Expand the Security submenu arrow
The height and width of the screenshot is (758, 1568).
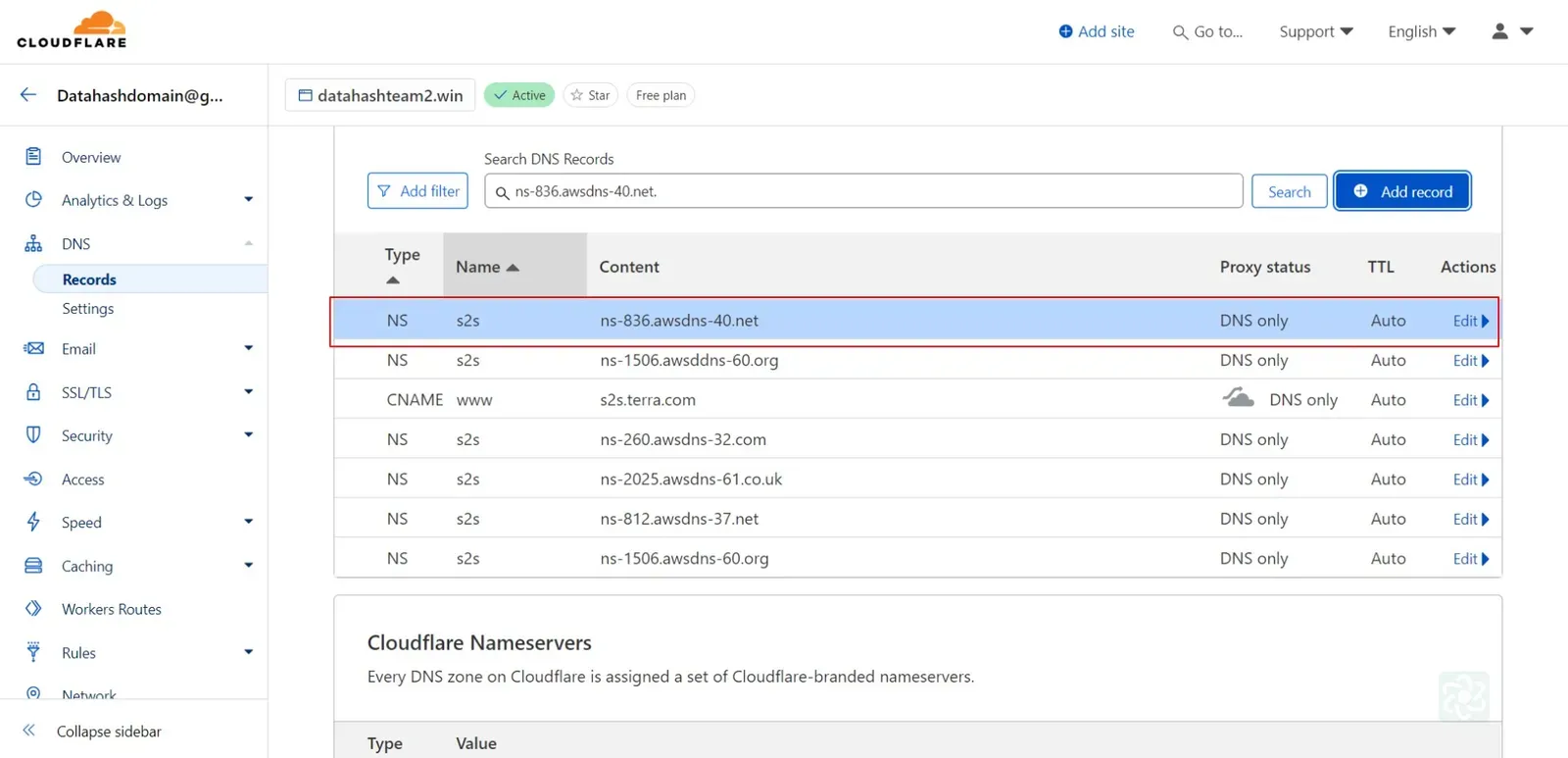(249, 434)
